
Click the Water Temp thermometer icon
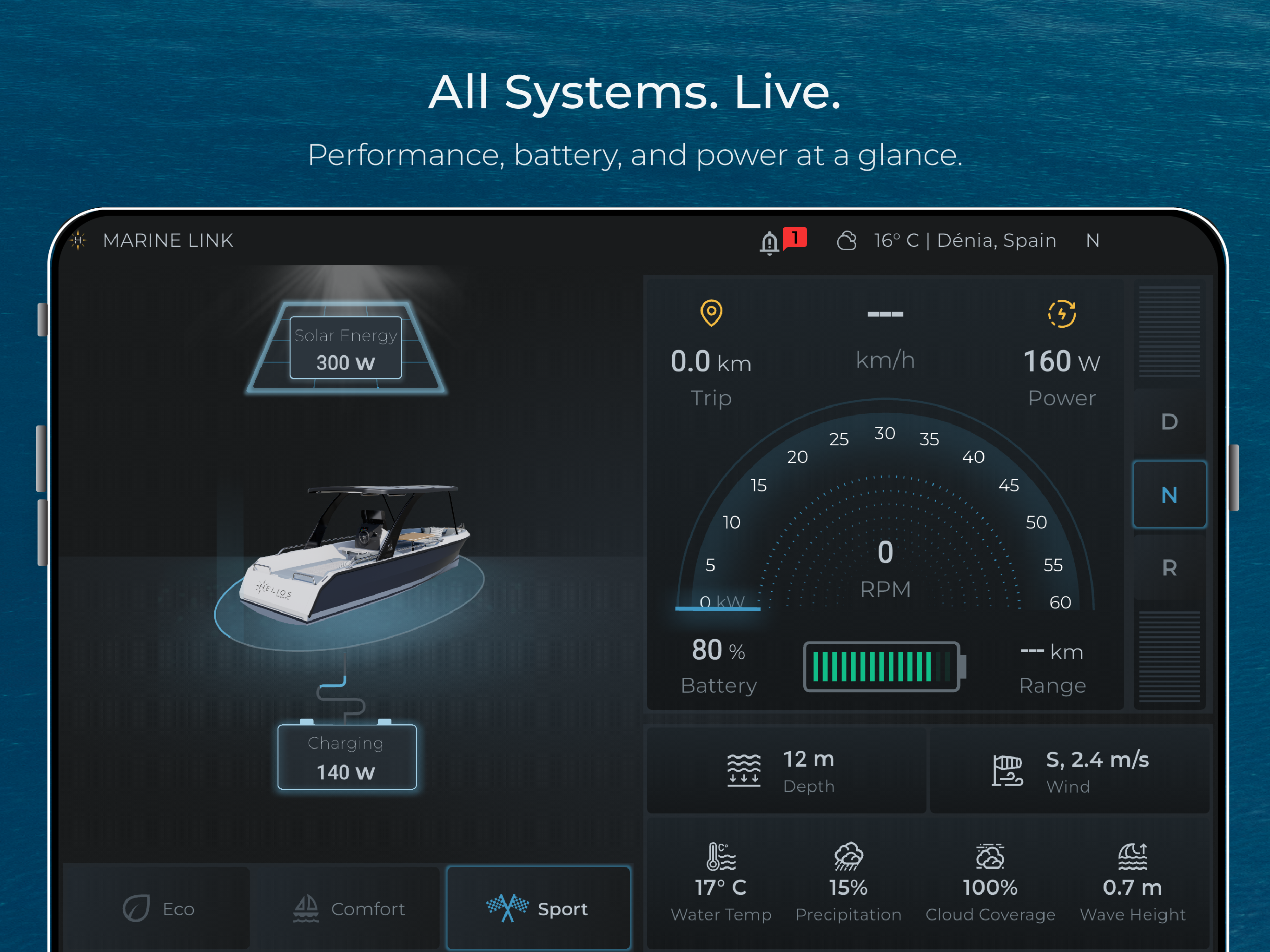coord(721,856)
